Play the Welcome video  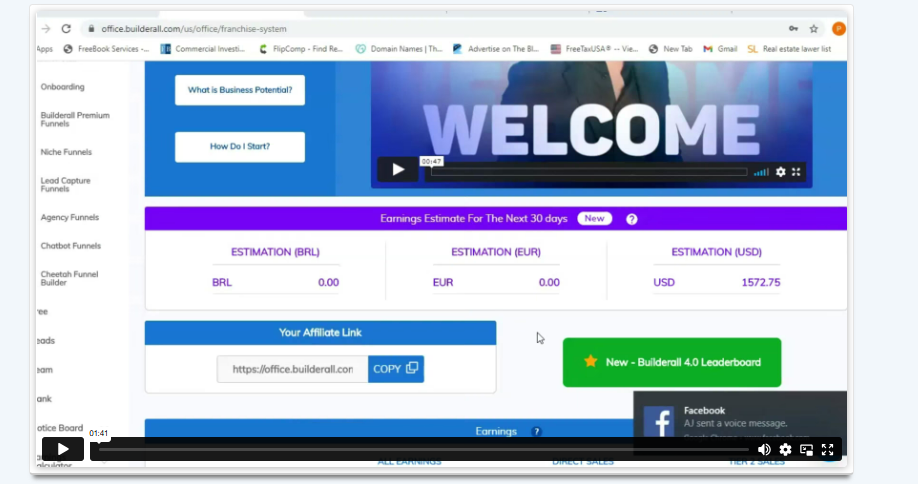[x=398, y=170]
